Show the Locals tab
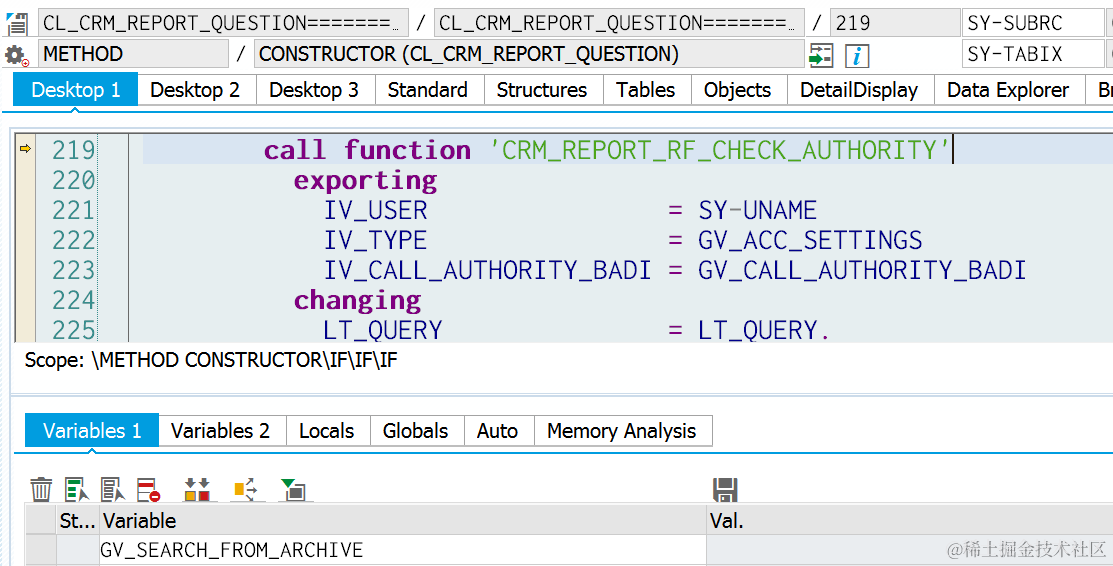 (x=327, y=431)
